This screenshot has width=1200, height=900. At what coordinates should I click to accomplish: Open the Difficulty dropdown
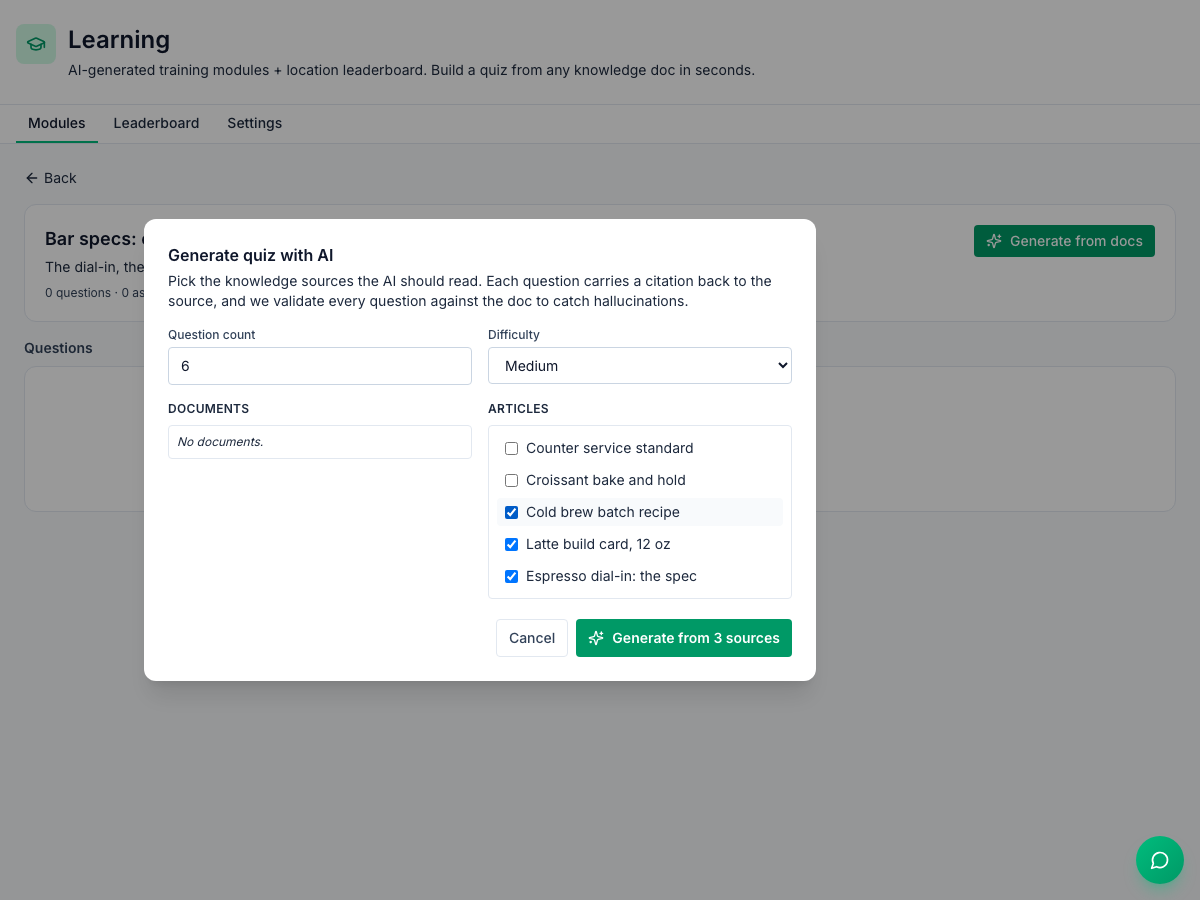coord(640,366)
